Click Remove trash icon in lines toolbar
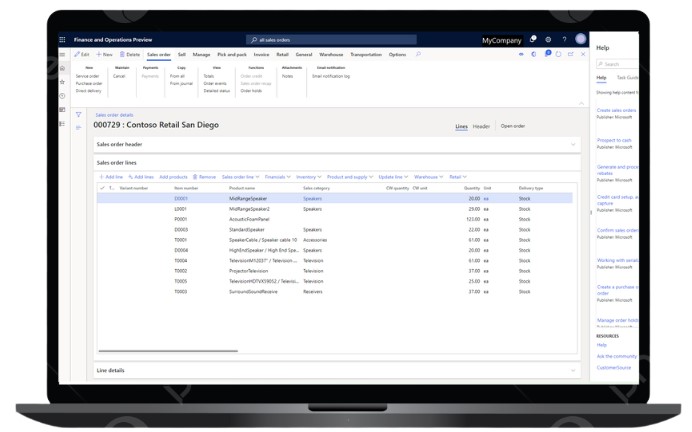 point(204,177)
